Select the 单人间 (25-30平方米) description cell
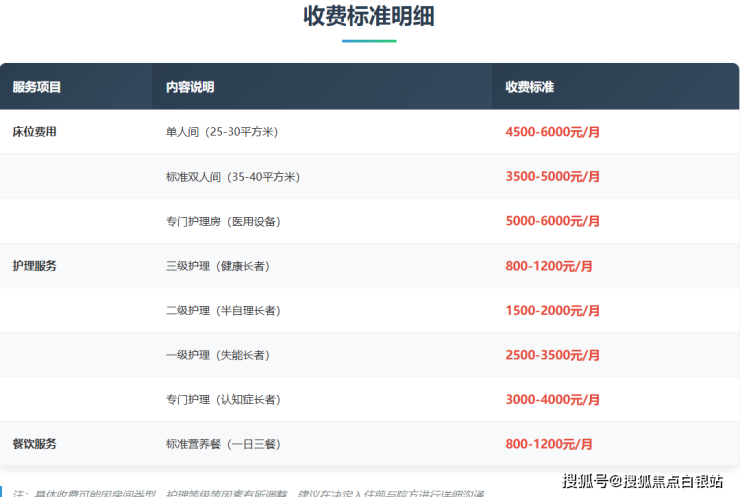Viewport: 740px width, 497px height. coord(222,132)
